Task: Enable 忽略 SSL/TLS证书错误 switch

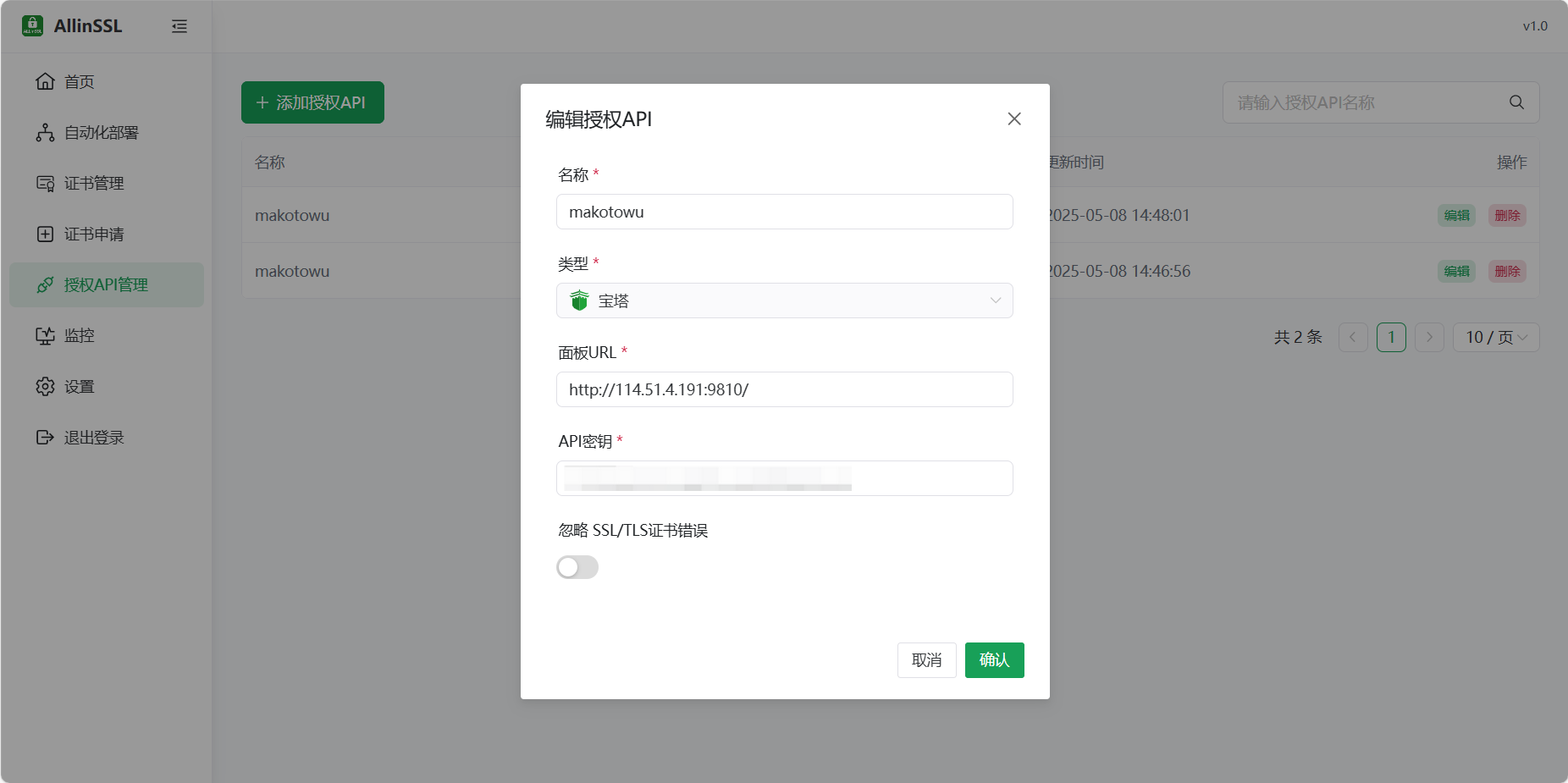Action: click(x=577, y=567)
